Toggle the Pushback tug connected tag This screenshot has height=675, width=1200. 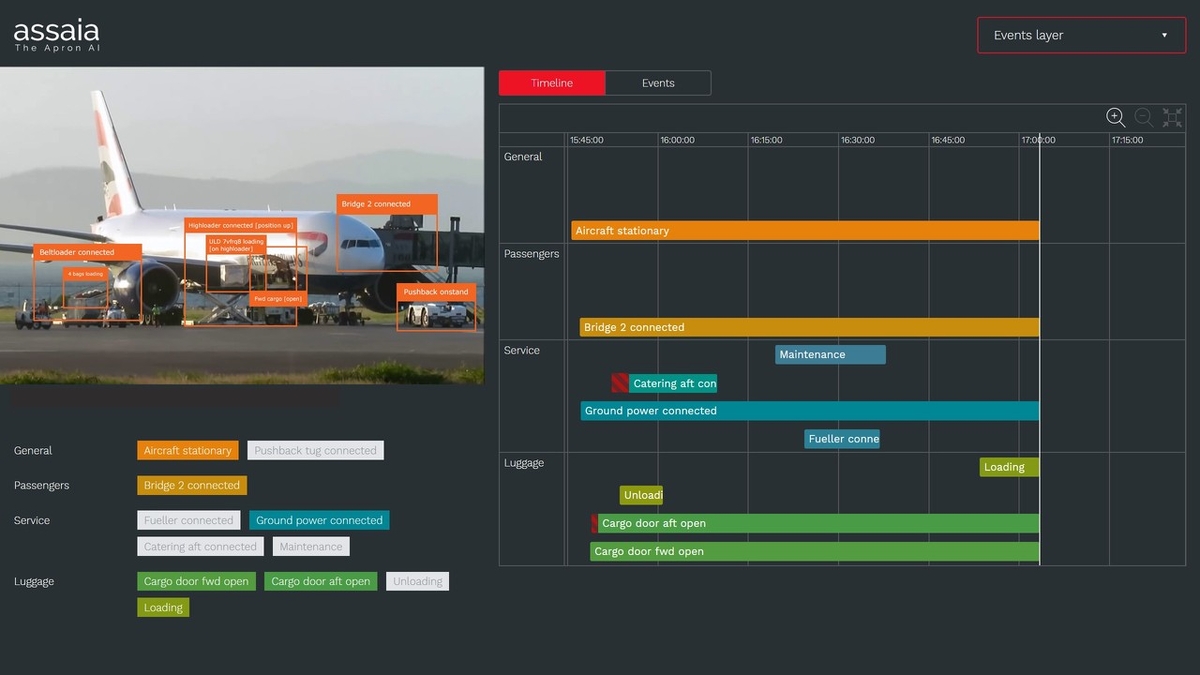coord(315,451)
